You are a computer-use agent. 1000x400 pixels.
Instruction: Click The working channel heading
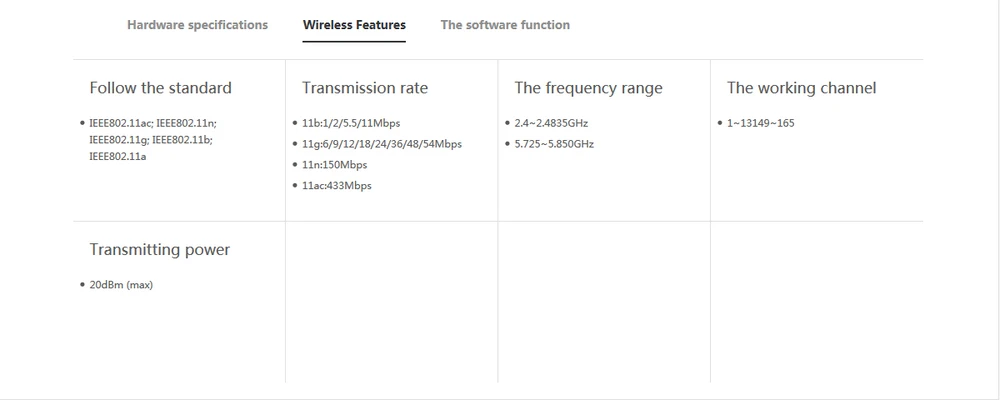pyautogui.click(x=802, y=88)
